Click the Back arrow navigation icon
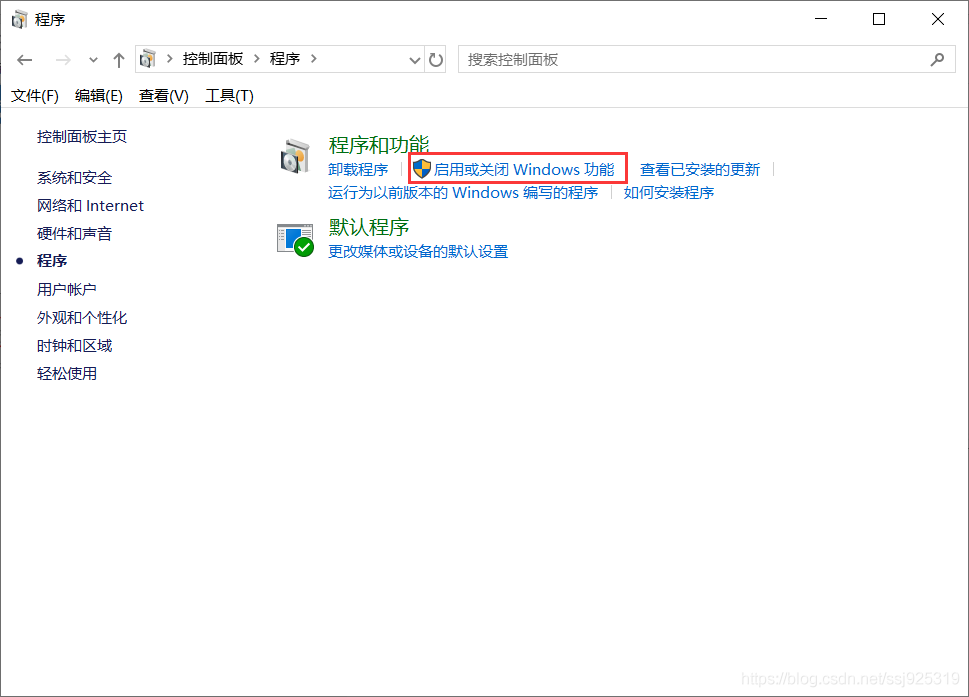 pyautogui.click(x=25, y=60)
